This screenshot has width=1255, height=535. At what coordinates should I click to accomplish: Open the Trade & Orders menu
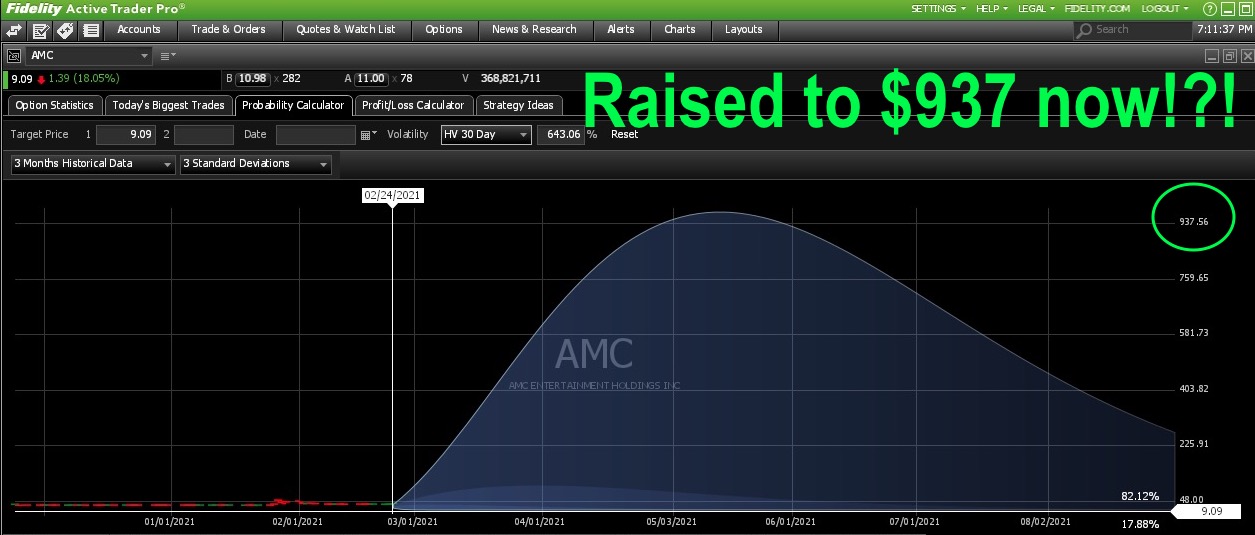229,30
